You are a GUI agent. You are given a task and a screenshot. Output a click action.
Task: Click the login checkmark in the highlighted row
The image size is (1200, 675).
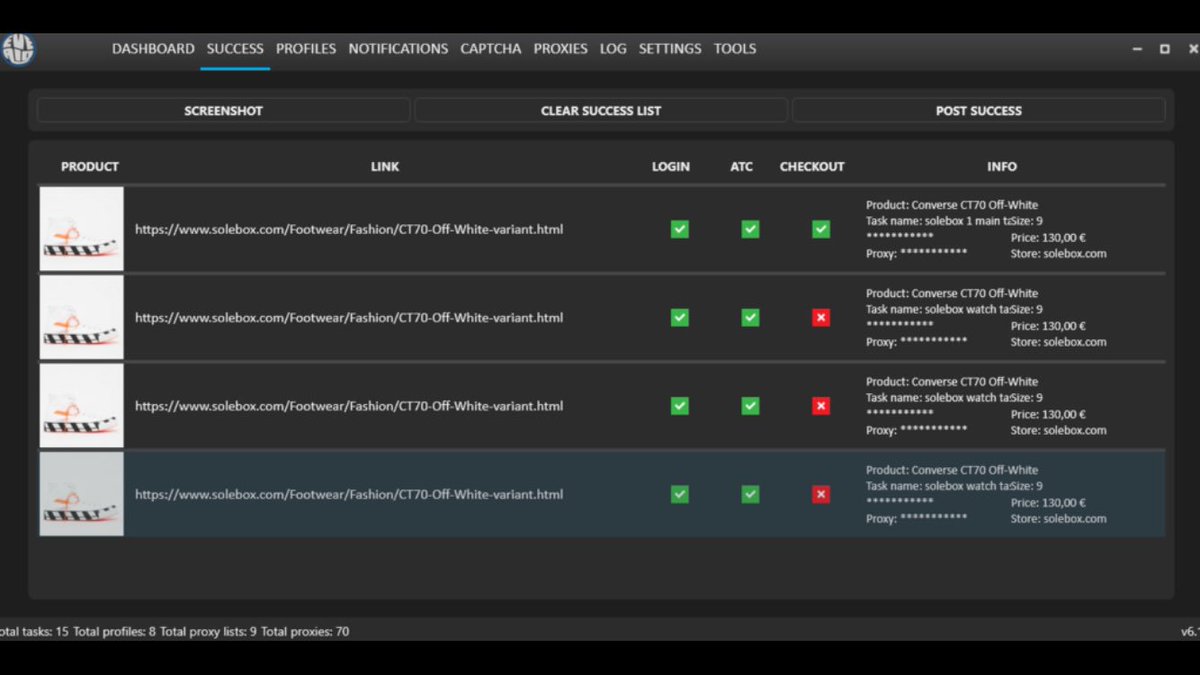pyautogui.click(x=680, y=495)
